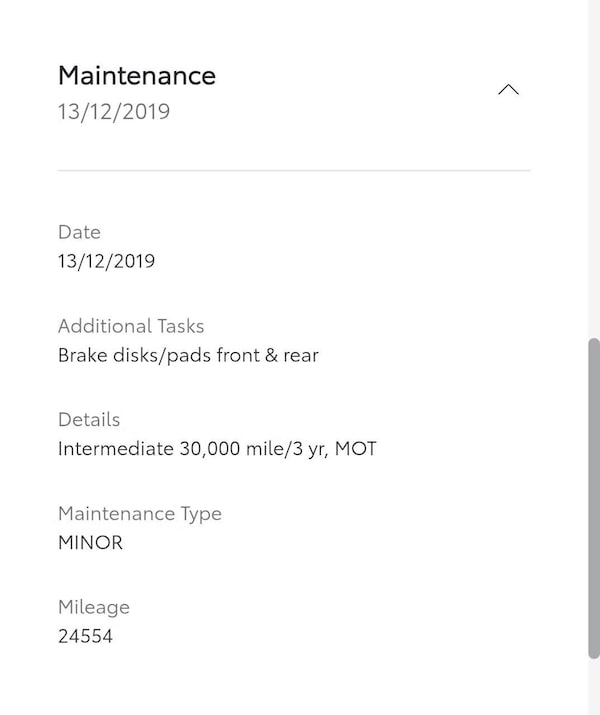Screen dimensions: 600x715
Task: Click the Maintenance Type label
Action: click(x=140, y=514)
